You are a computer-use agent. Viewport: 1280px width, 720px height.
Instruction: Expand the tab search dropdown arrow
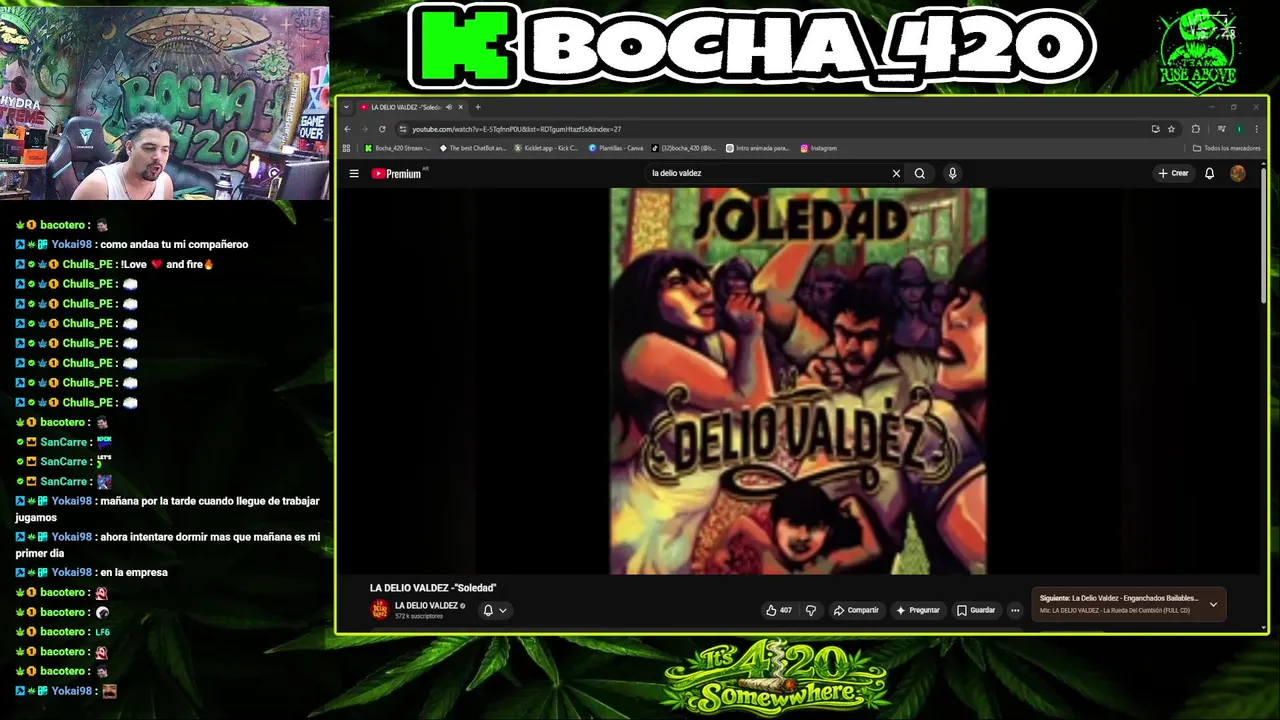[347, 107]
